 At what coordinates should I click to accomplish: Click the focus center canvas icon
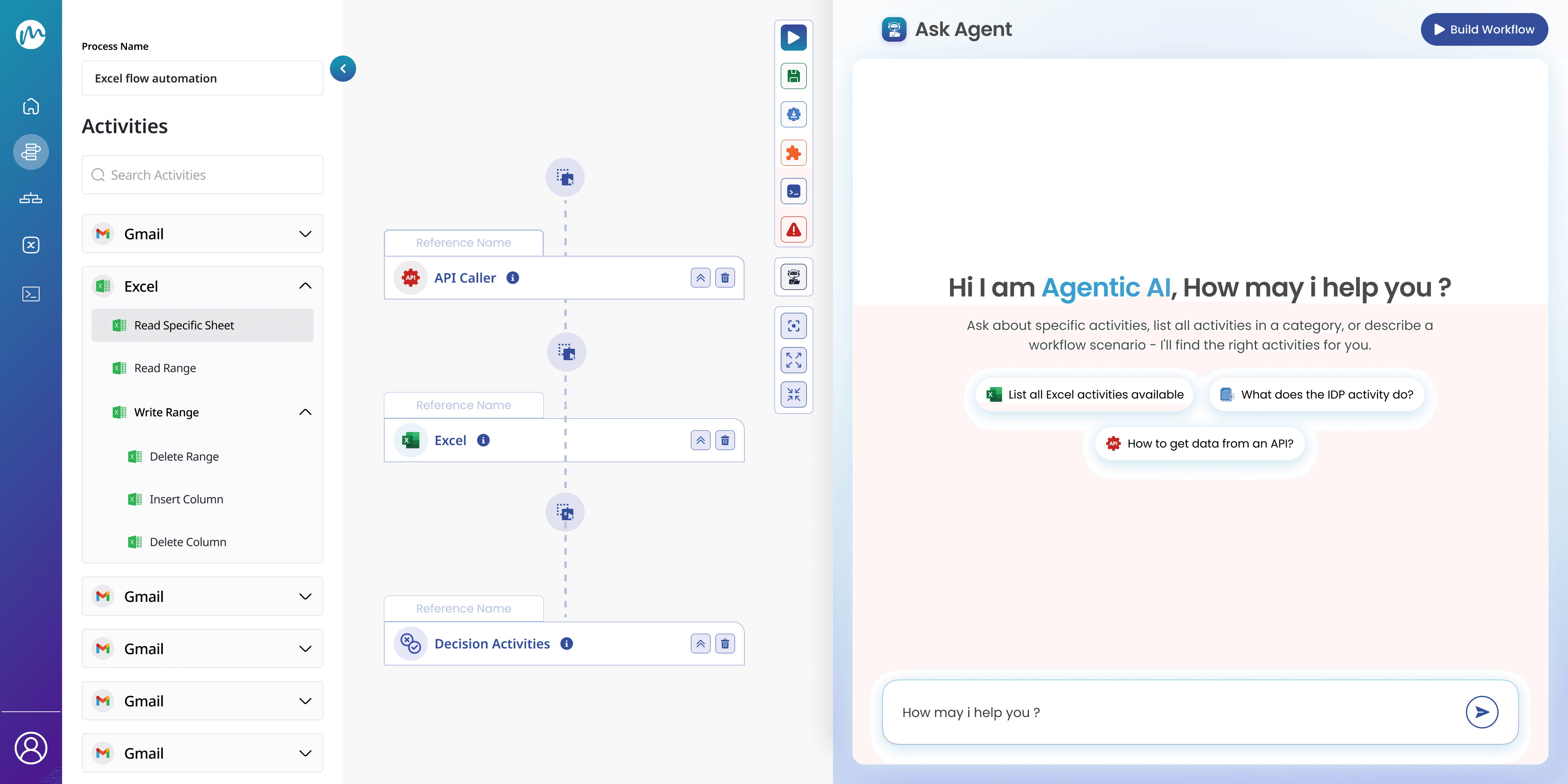(x=794, y=326)
